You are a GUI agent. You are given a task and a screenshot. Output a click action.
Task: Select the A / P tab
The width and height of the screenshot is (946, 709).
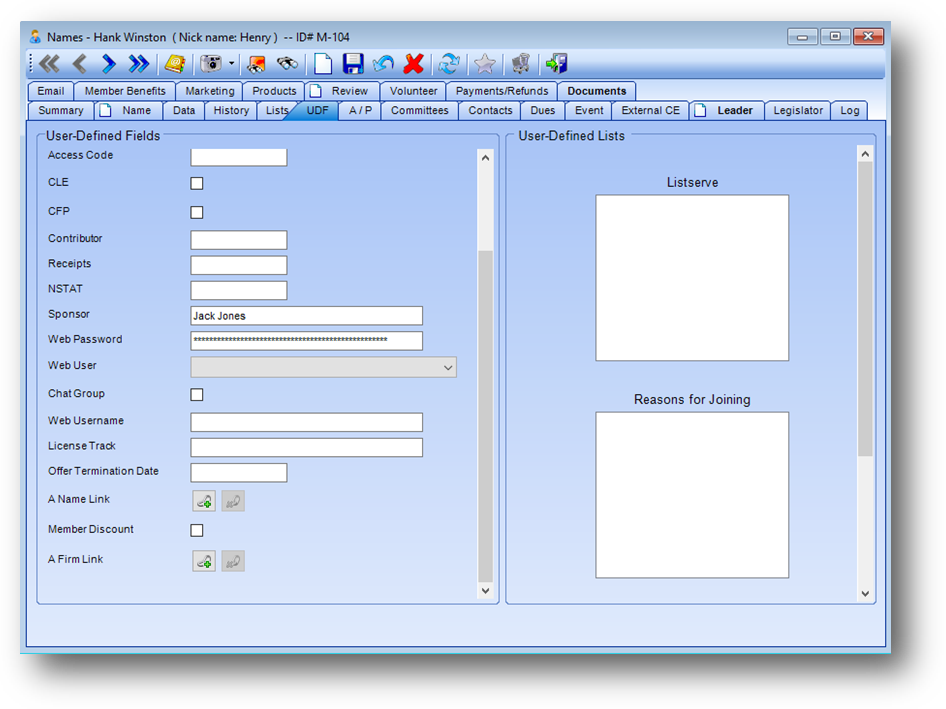pos(360,110)
